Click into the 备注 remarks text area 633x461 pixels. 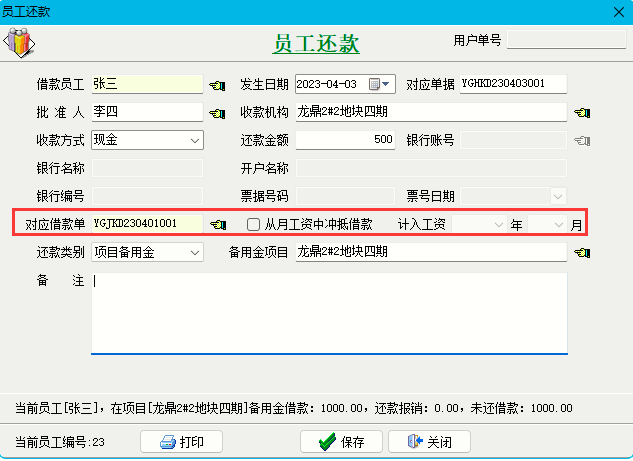(x=328, y=312)
